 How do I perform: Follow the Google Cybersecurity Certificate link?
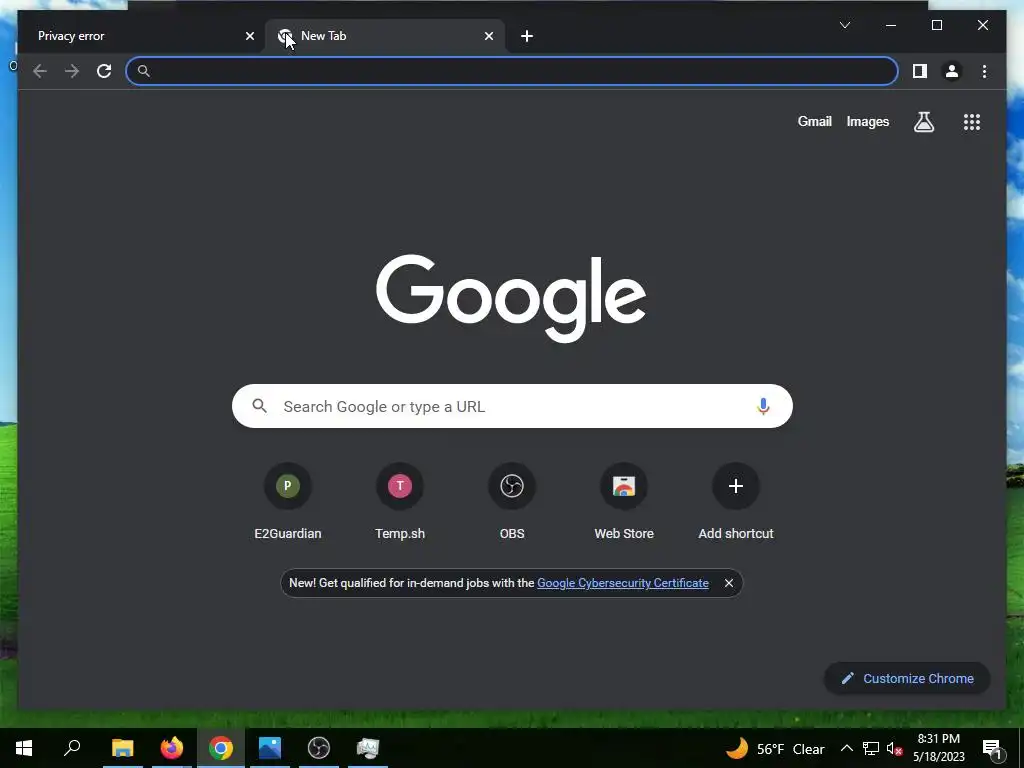tap(622, 583)
